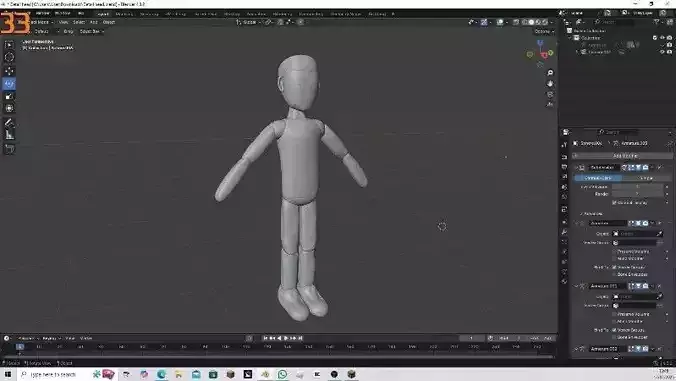The image size is (676, 381).
Task: Remove the Armature.001 modifier with X button
Action: (x=660, y=286)
